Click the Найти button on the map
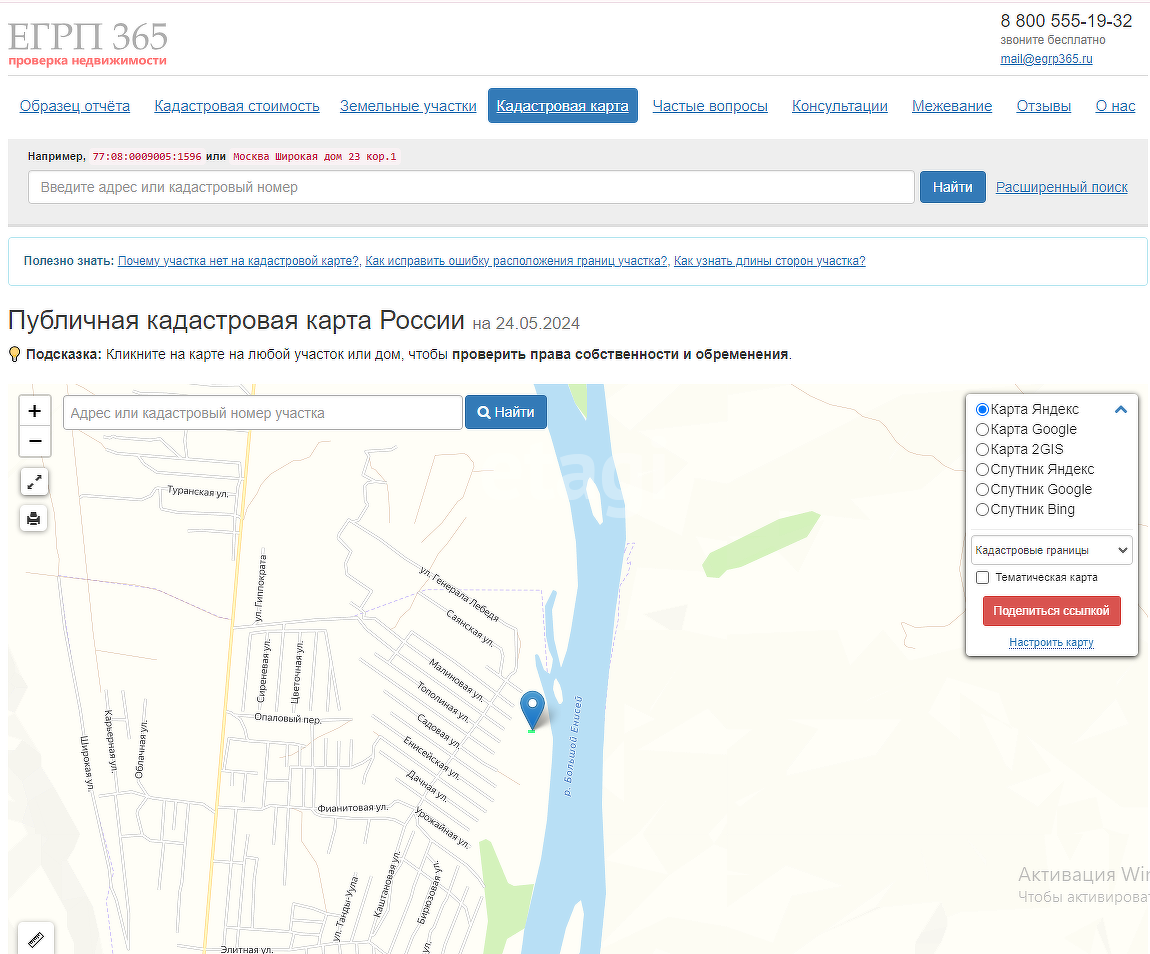 [505, 412]
